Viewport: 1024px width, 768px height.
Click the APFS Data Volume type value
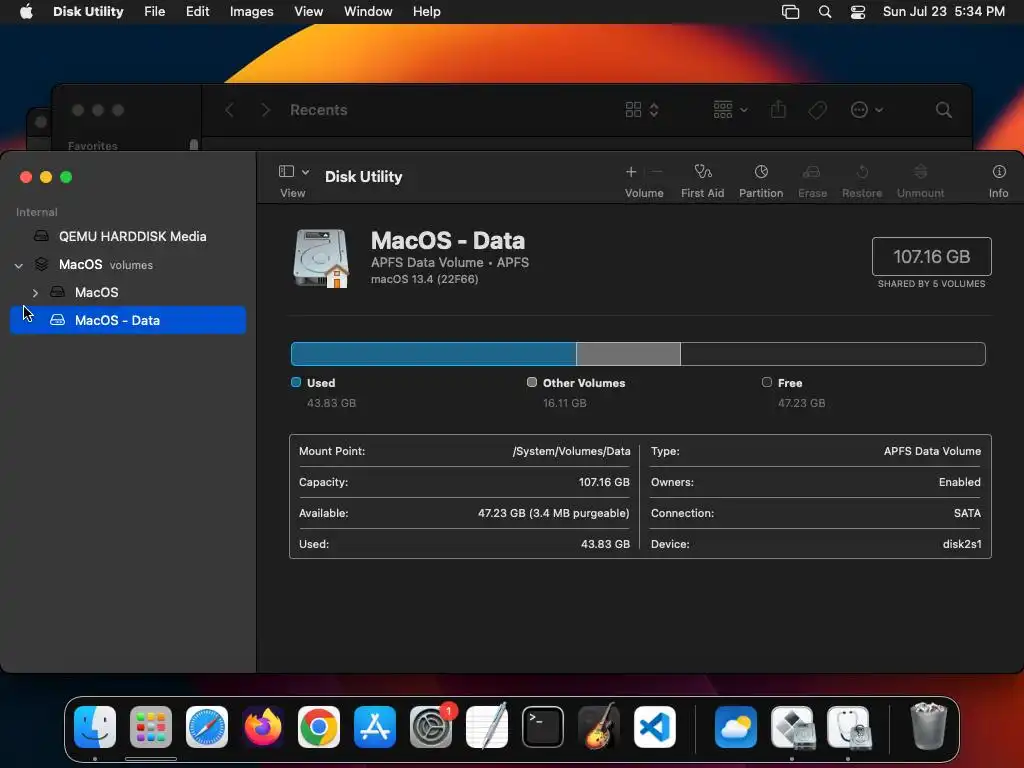point(932,451)
